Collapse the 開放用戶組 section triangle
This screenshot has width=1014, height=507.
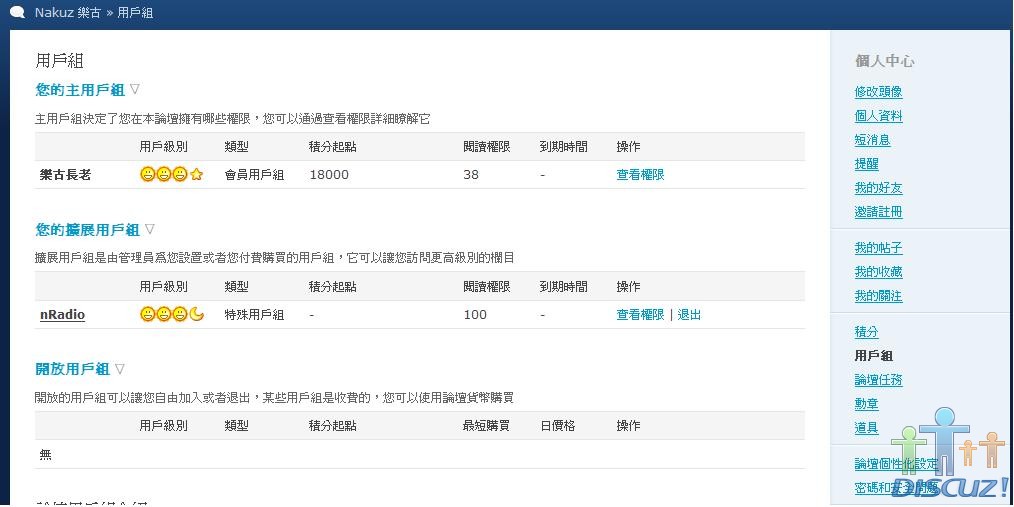[120, 369]
